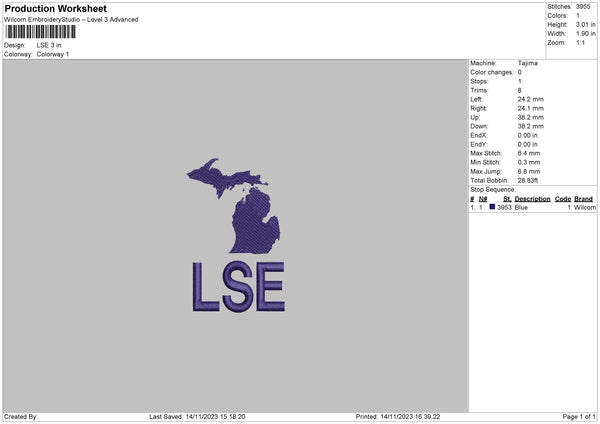Click the Last Saved timestamp 14/11/2023 15.18.20
The width and height of the screenshot is (600, 424).
(x=215, y=417)
